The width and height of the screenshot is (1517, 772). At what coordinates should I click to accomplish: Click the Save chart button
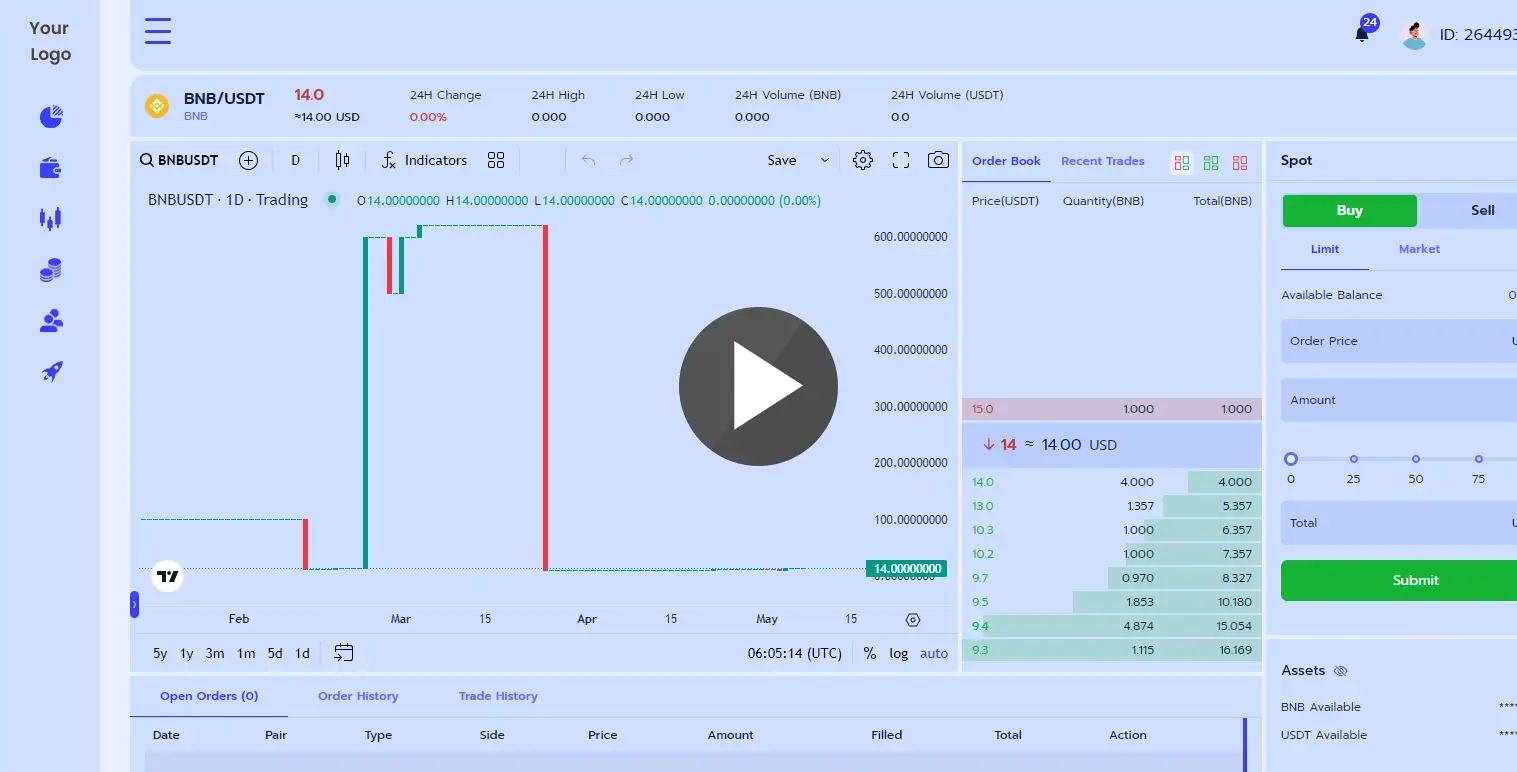point(782,160)
